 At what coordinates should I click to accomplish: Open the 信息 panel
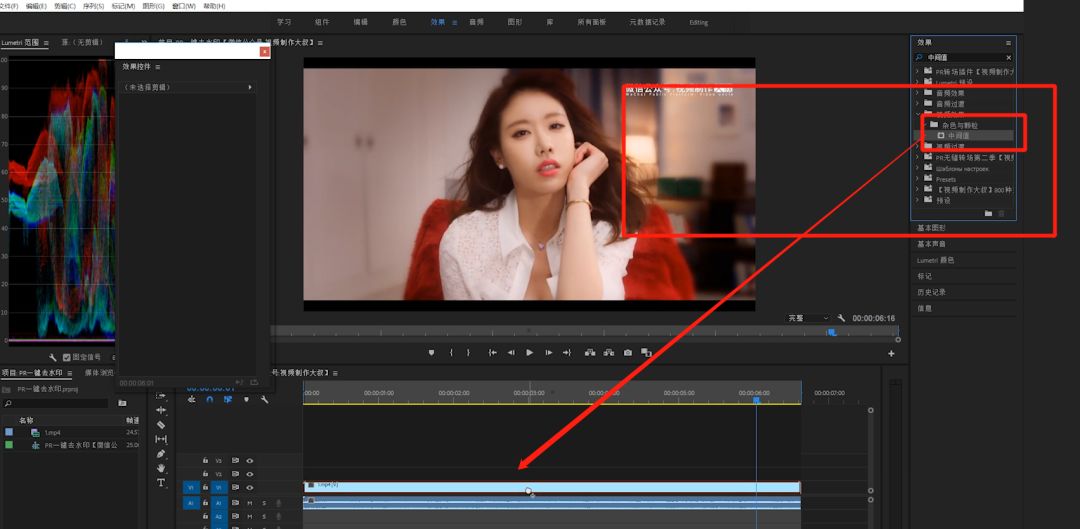[924, 309]
